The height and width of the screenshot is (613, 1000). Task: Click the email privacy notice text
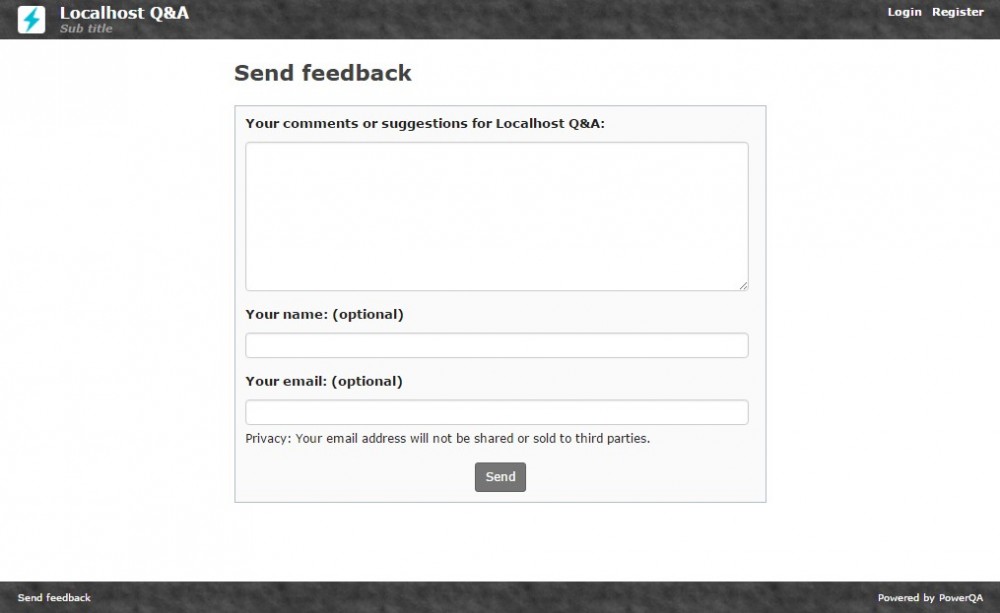tap(447, 438)
